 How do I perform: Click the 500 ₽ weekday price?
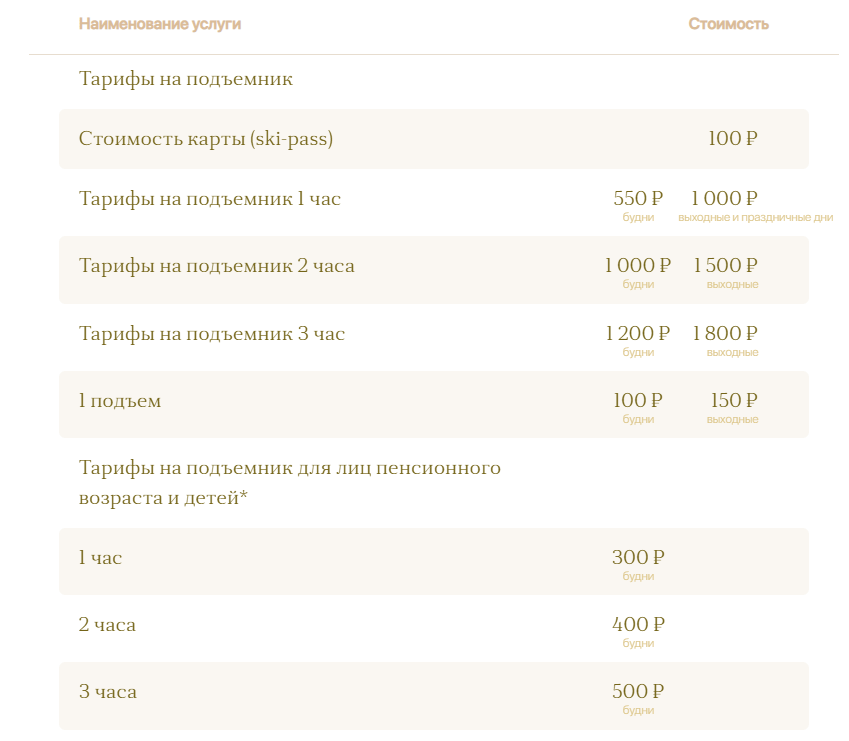638,692
